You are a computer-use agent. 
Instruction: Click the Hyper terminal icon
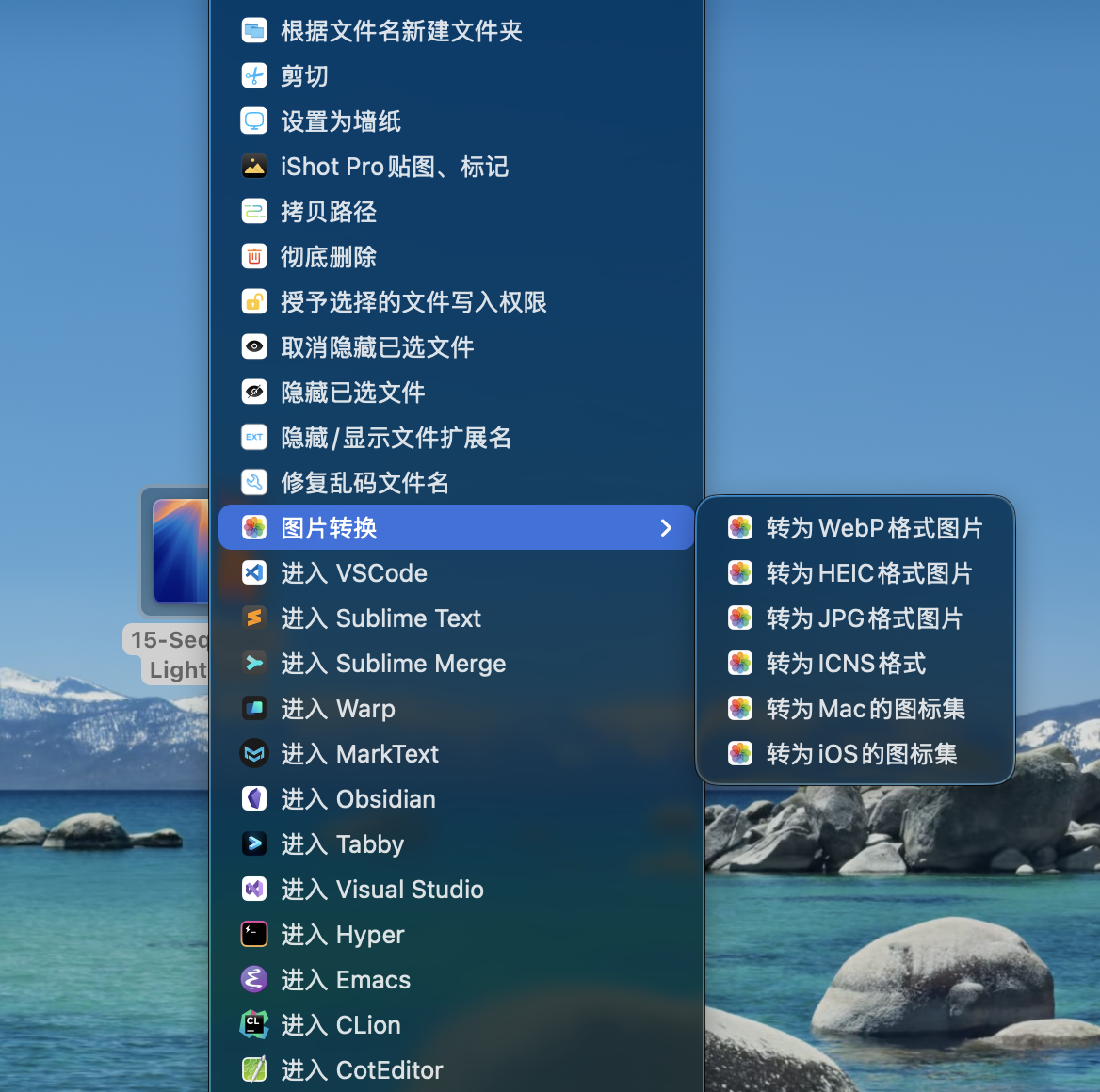(x=254, y=935)
